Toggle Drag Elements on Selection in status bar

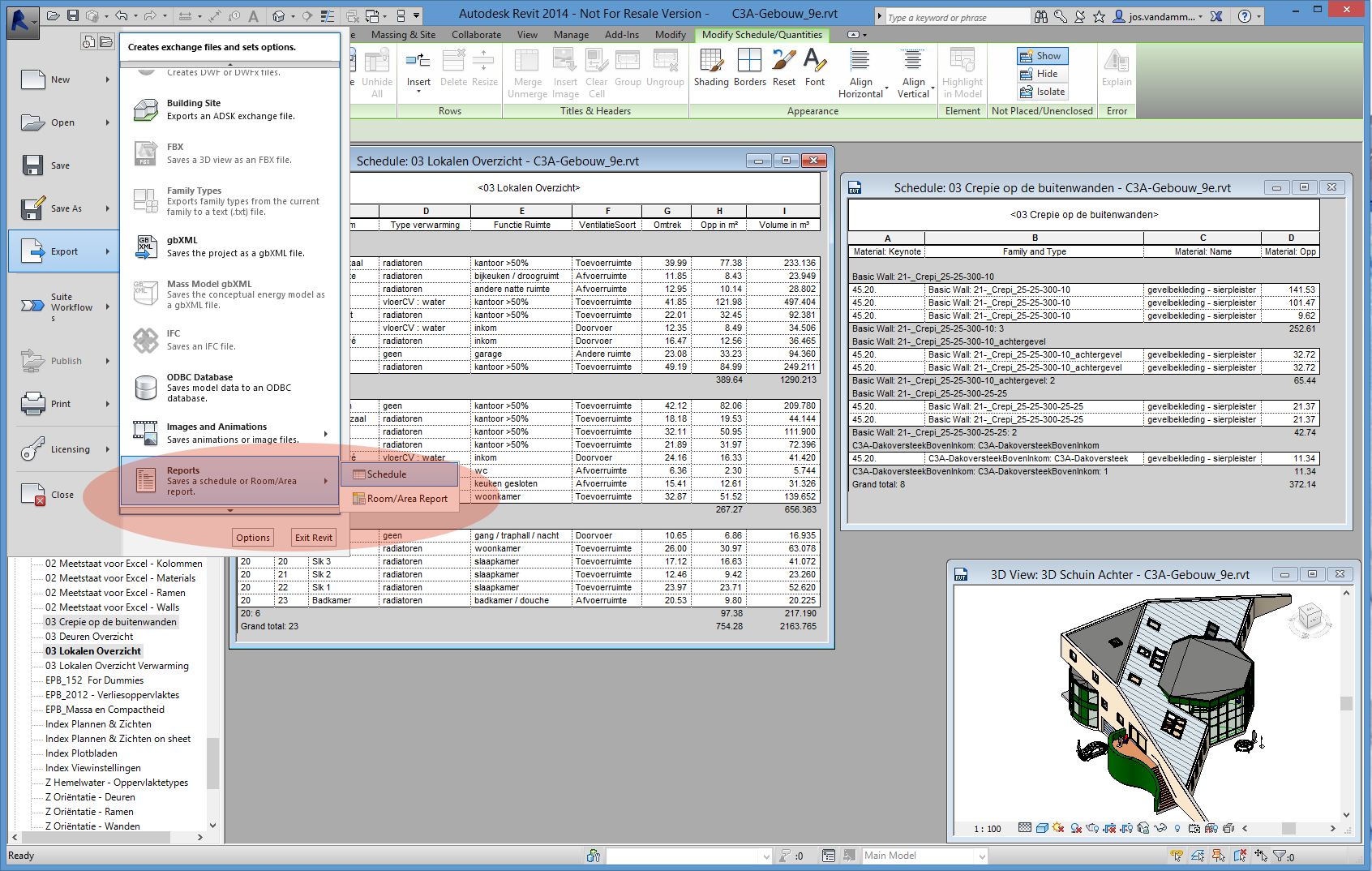coord(1261,856)
